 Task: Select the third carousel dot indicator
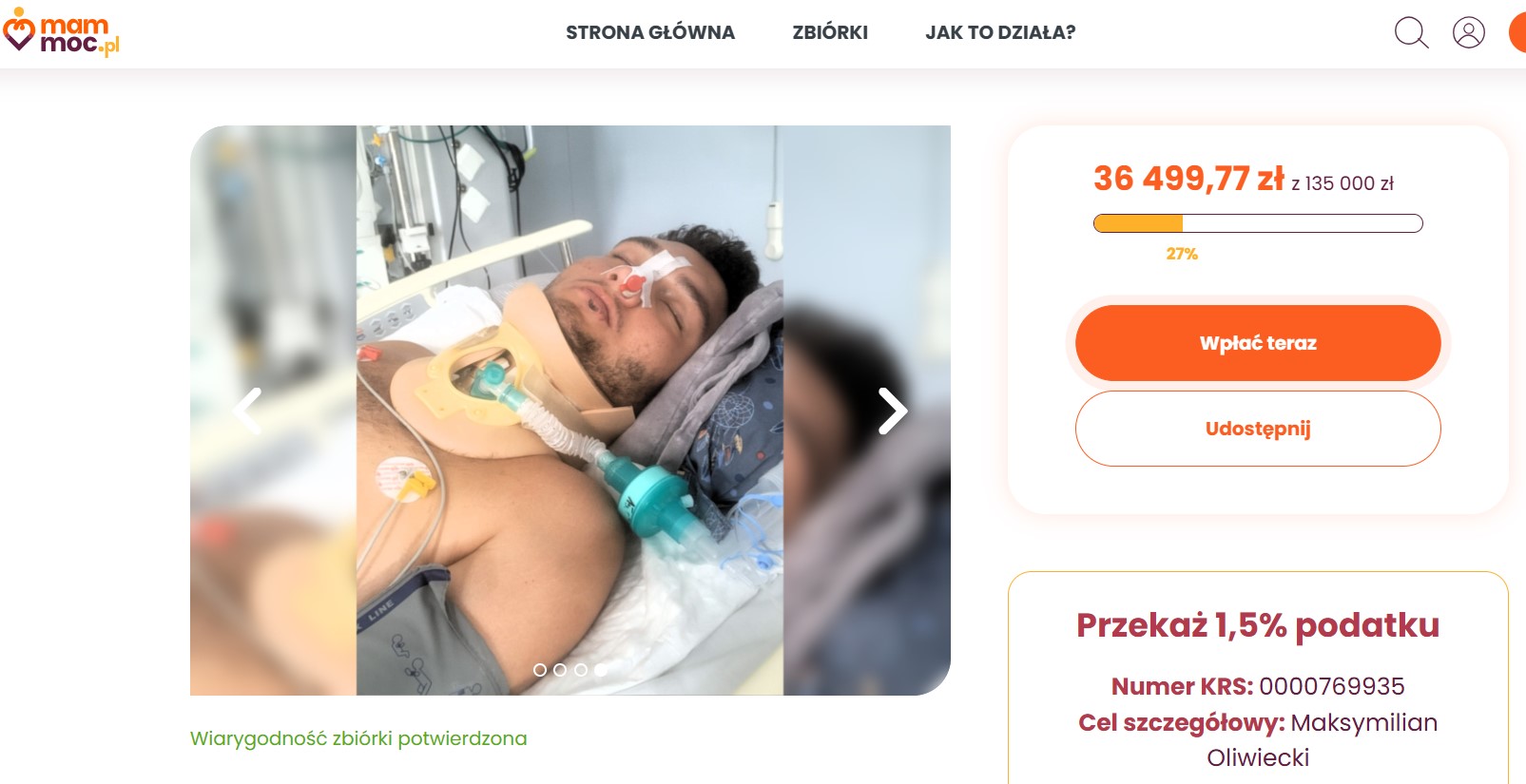581,670
